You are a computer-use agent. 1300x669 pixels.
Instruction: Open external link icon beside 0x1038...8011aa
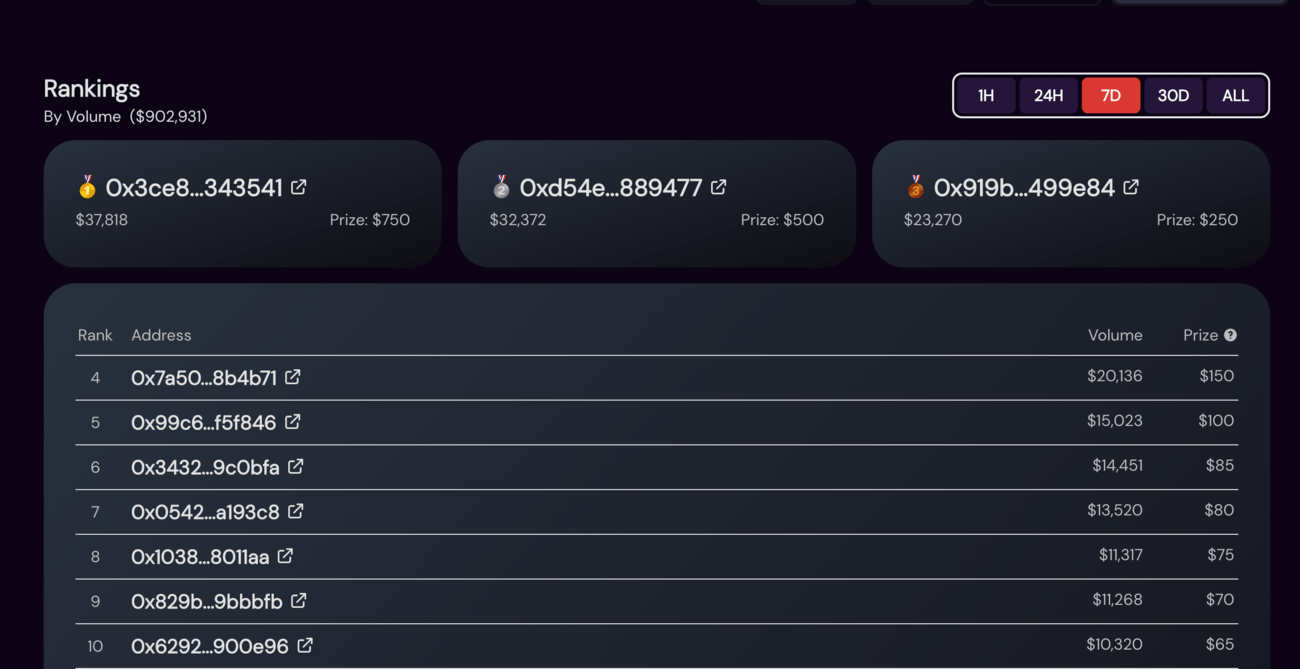(285, 555)
